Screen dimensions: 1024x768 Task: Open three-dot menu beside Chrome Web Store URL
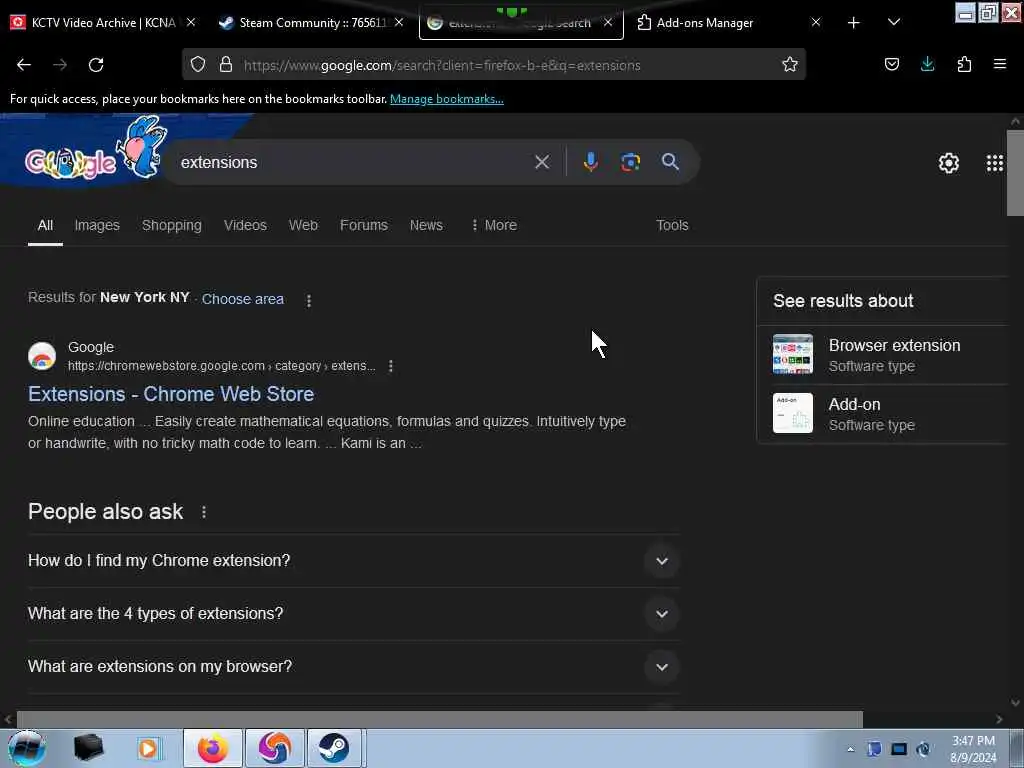(391, 366)
